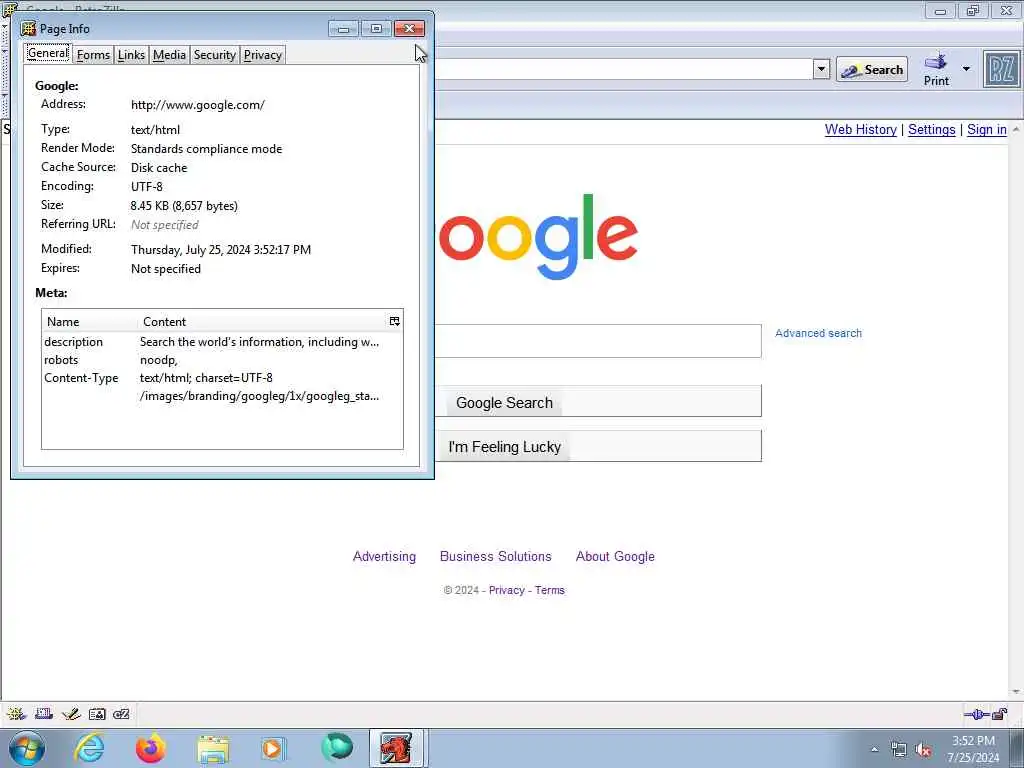
Task: Click into the Google search input field
Action: tap(598, 341)
